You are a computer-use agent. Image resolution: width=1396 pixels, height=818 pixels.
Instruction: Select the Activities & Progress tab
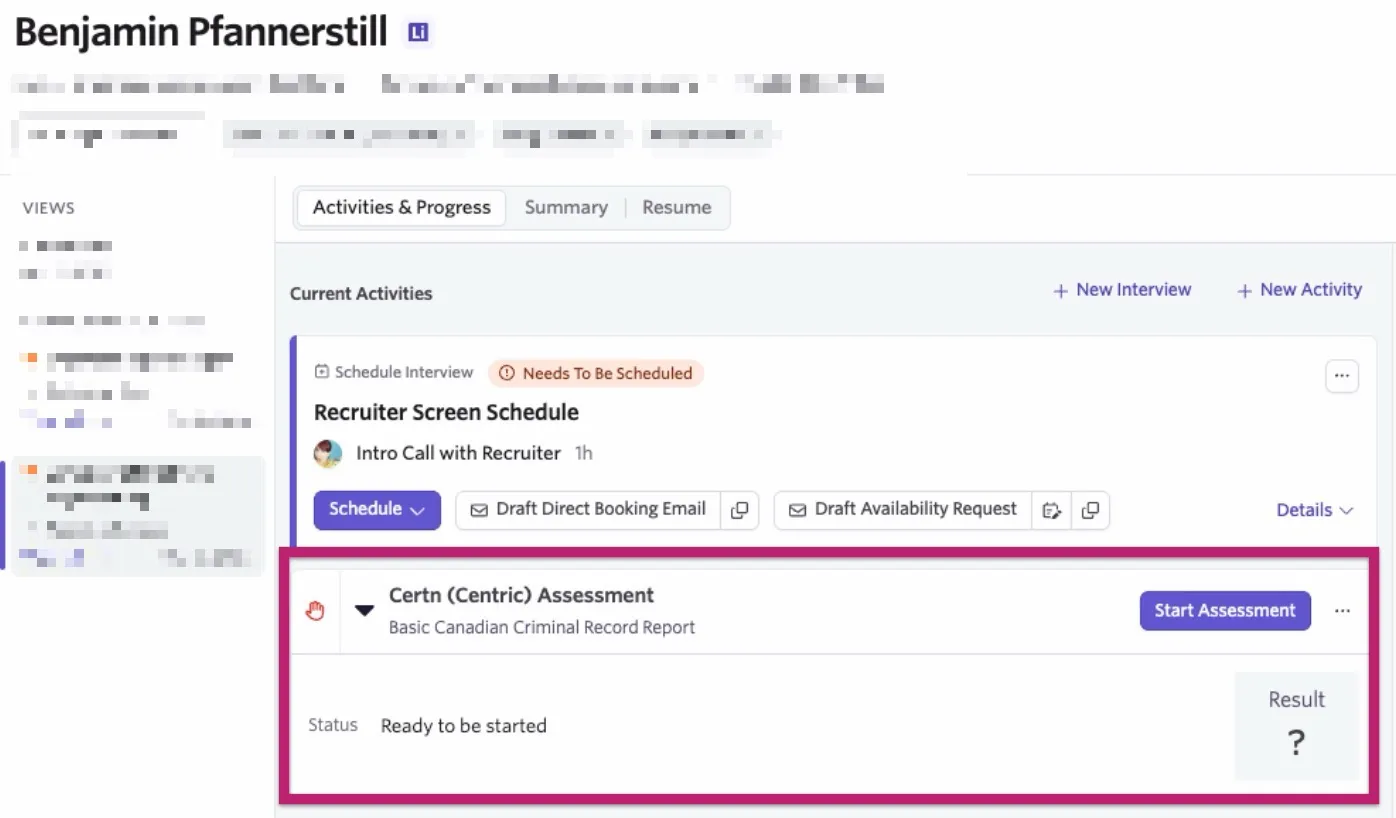[402, 208]
